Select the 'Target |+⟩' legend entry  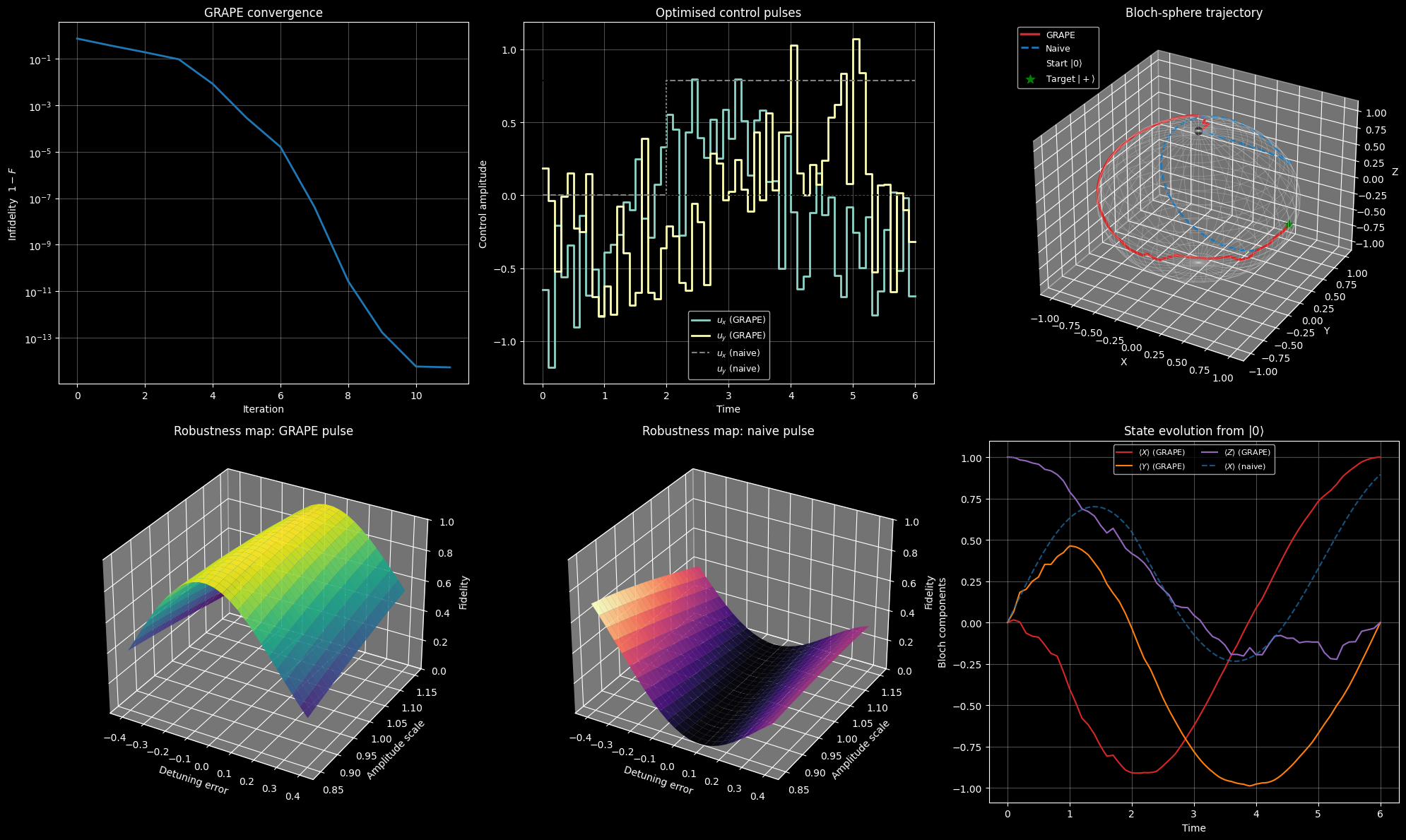click(x=1060, y=79)
